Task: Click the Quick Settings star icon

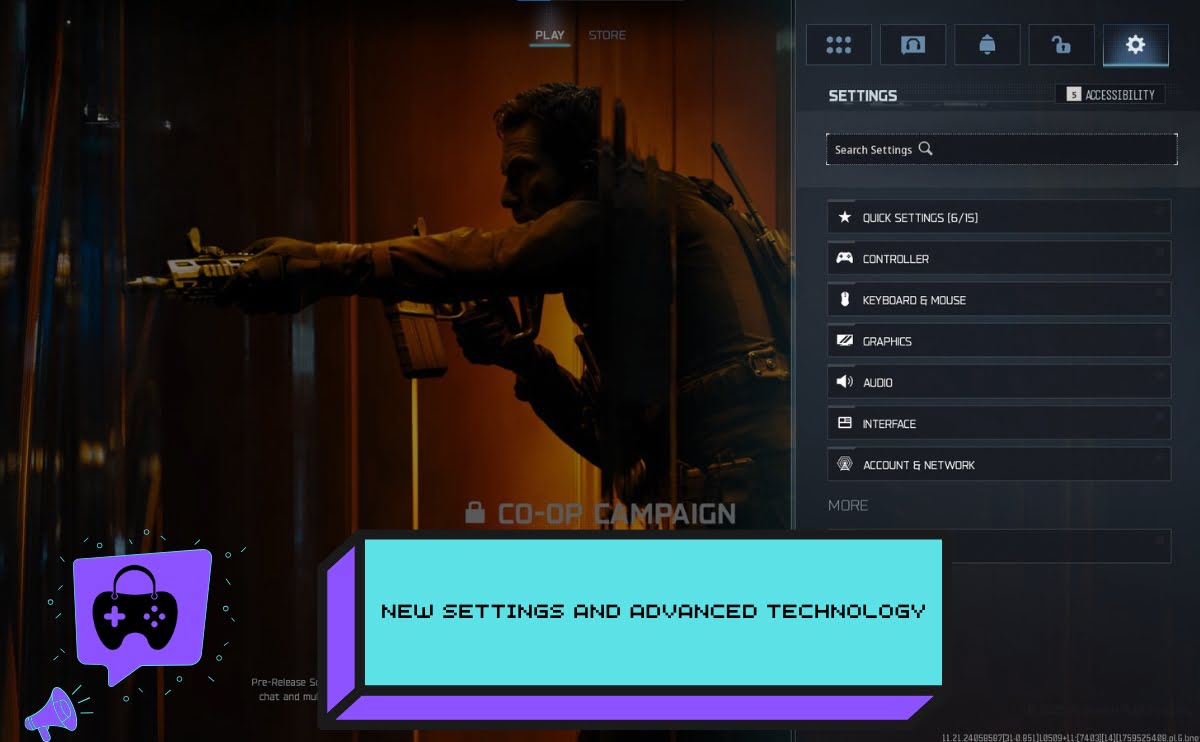Action: pyautogui.click(x=845, y=216)
